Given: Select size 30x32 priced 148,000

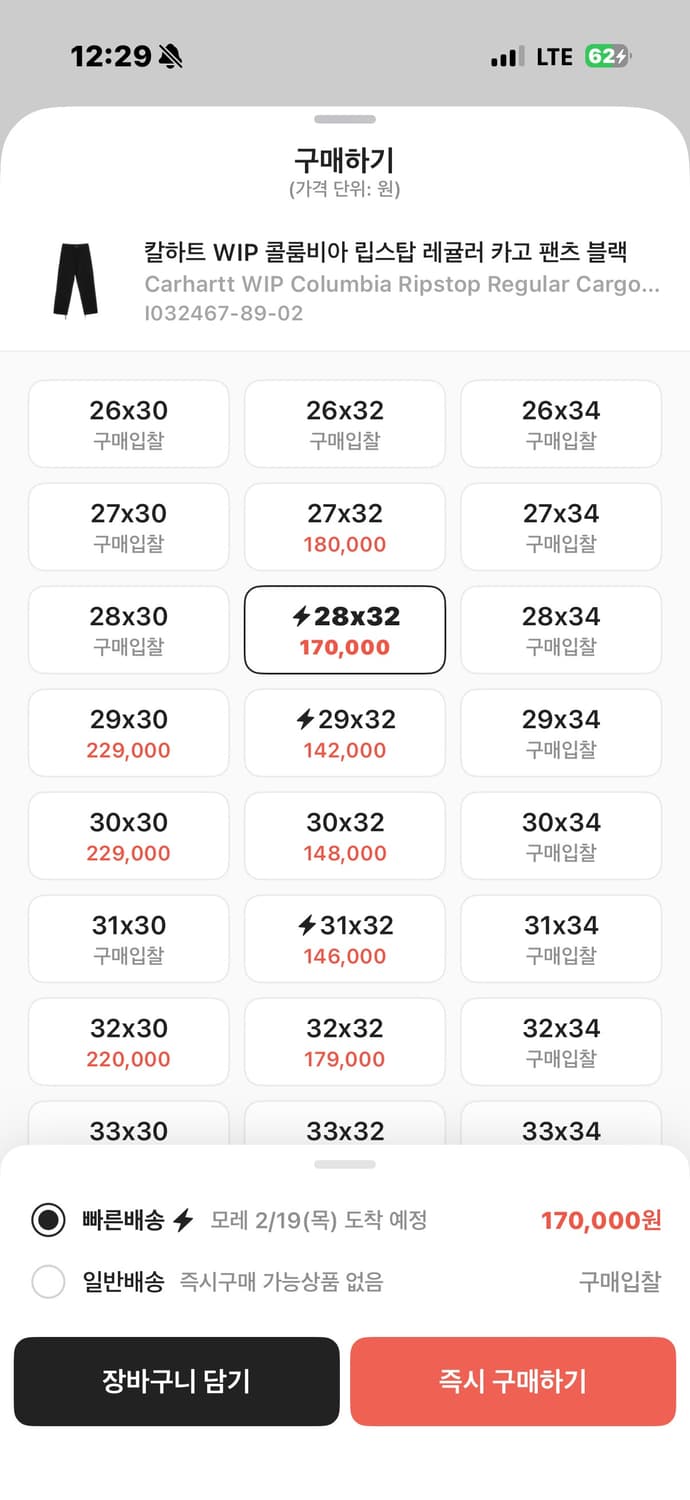Looking at the screenshot, I should [x=345, y=836].
